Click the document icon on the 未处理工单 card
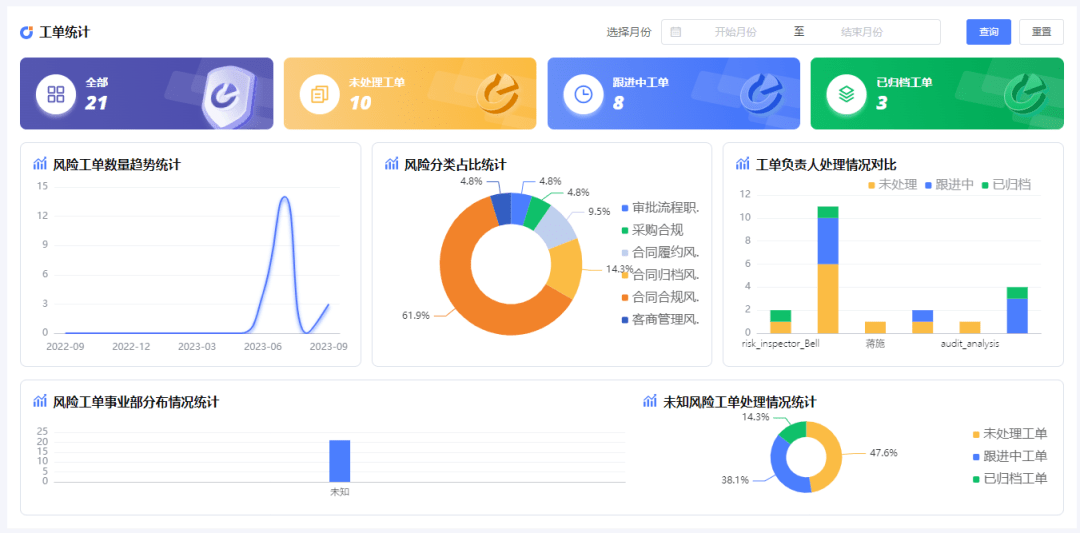Image resolution: width=1080 pixels, height=533 pixels. 320,94
